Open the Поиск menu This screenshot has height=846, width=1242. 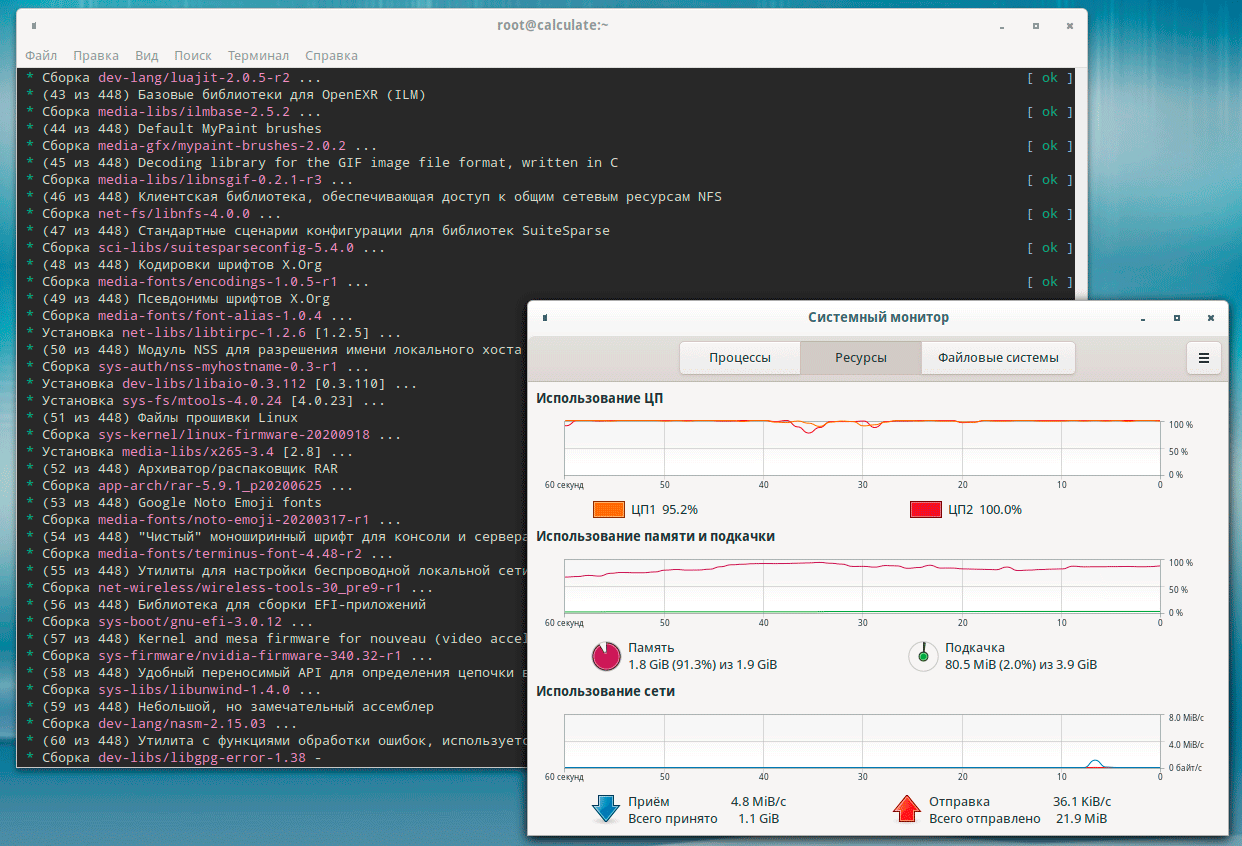(x=193, y=56)
